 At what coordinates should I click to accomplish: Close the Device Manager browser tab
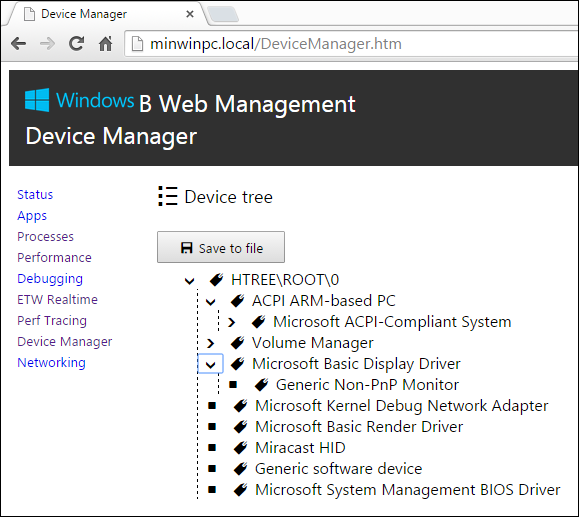190,14
